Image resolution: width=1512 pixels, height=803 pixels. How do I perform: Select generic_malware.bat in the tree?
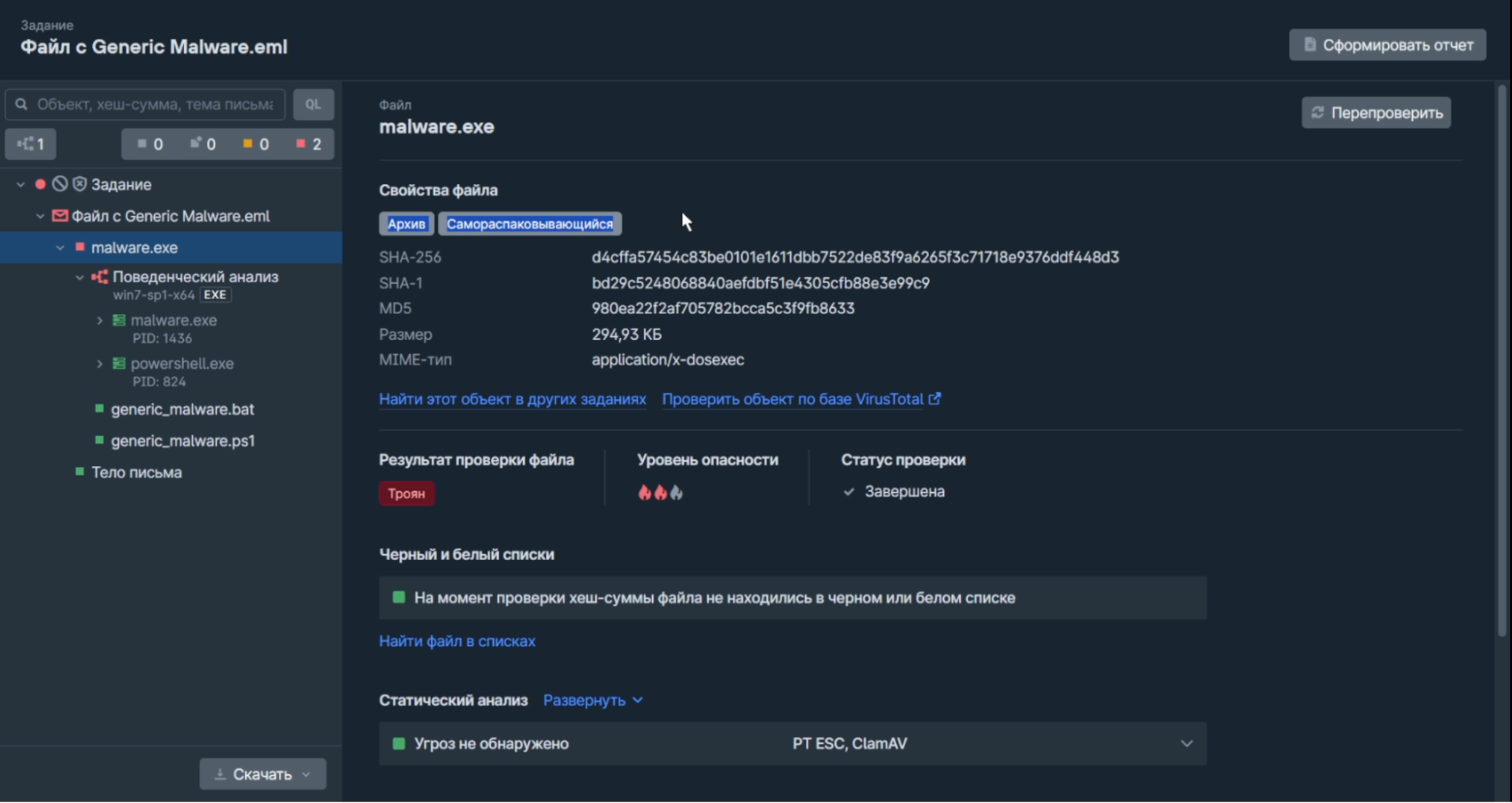pos(182,409)
